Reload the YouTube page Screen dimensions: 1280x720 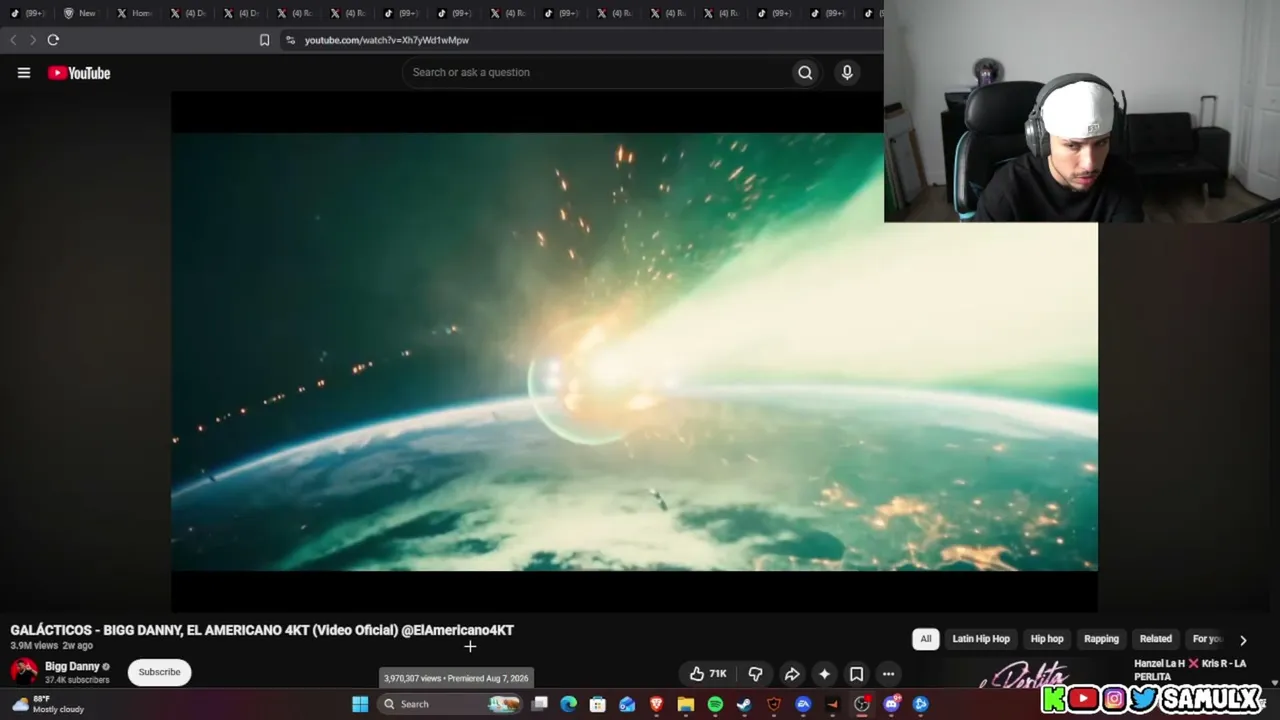pos(53,40)
